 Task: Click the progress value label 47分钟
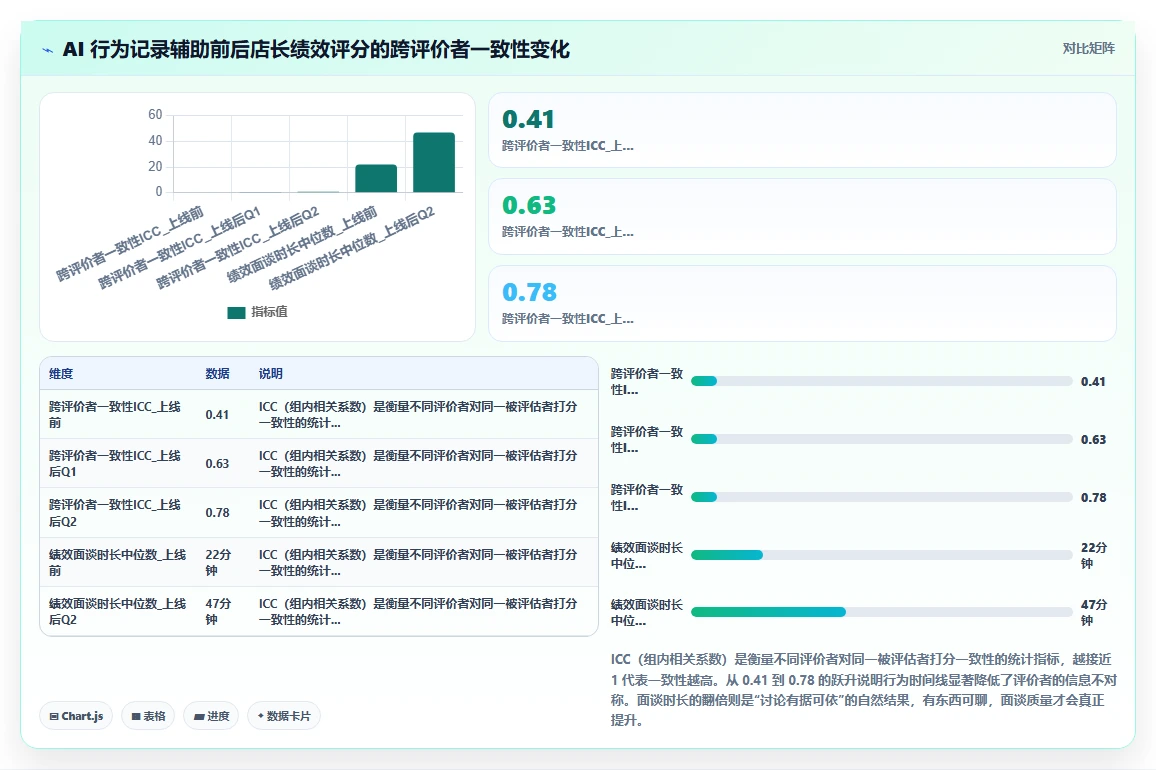coord(1094,612)
